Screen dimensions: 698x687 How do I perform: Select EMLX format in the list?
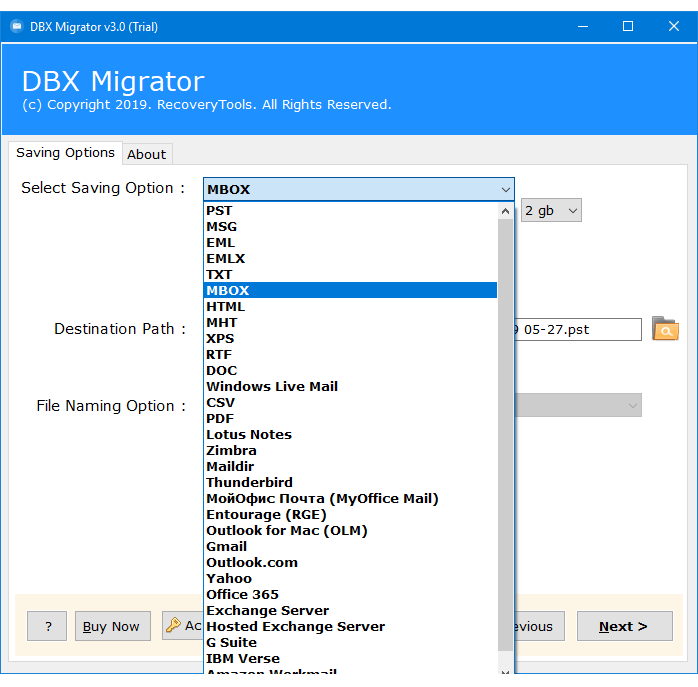click(x=350, y=259)
